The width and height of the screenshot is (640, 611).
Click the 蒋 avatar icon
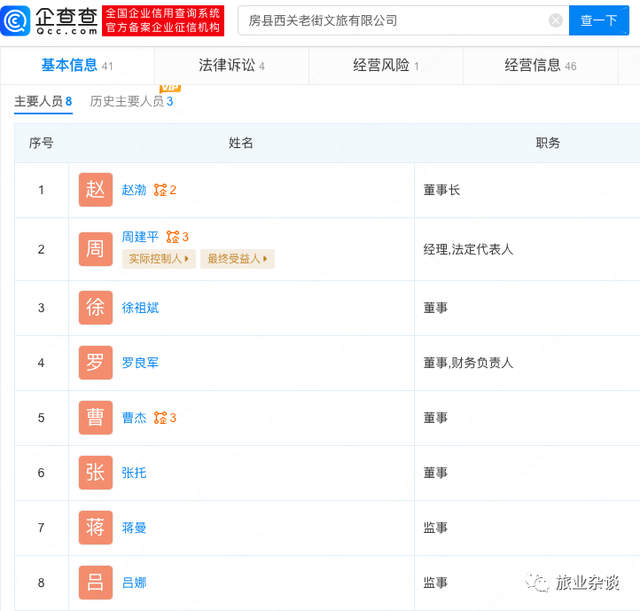(95, 527)
